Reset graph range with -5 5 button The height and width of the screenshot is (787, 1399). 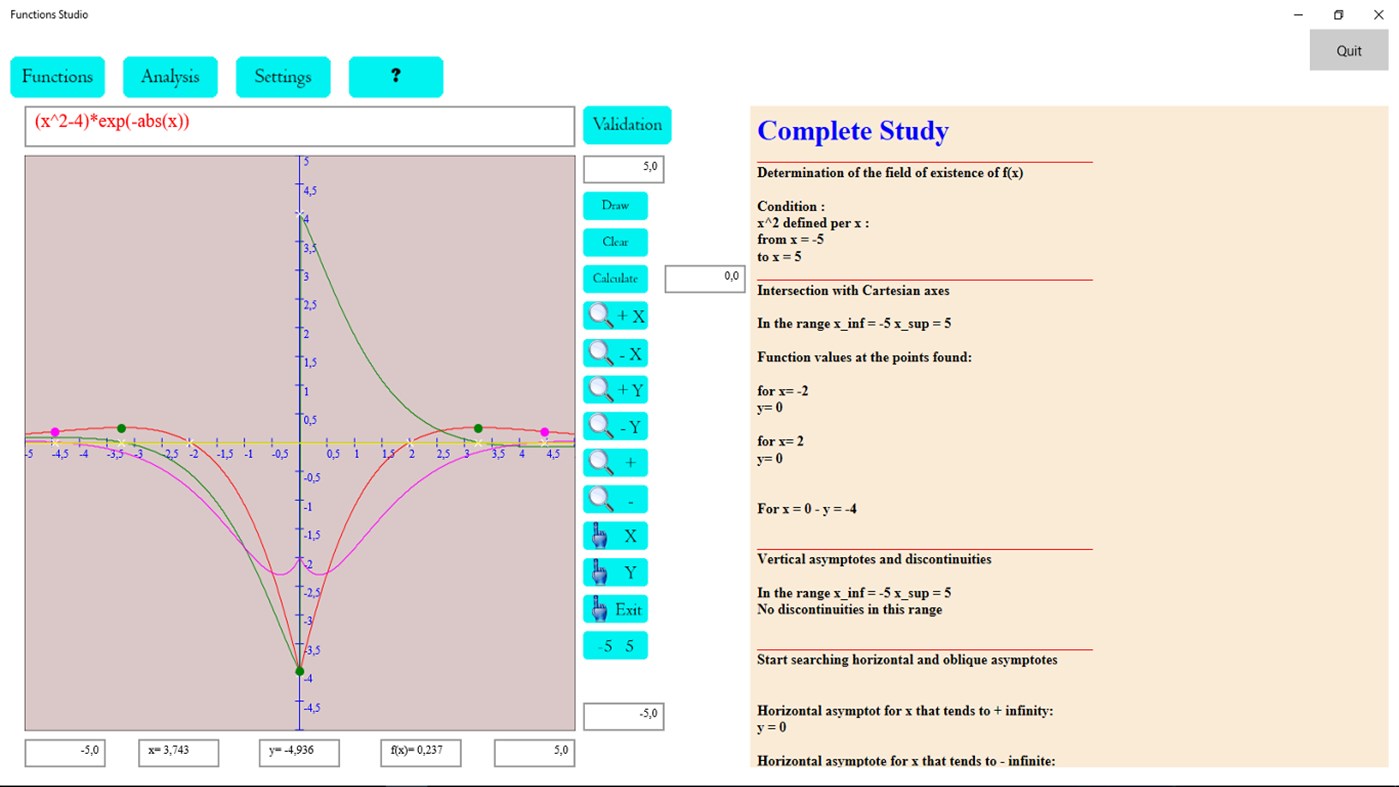pos(615,645)
